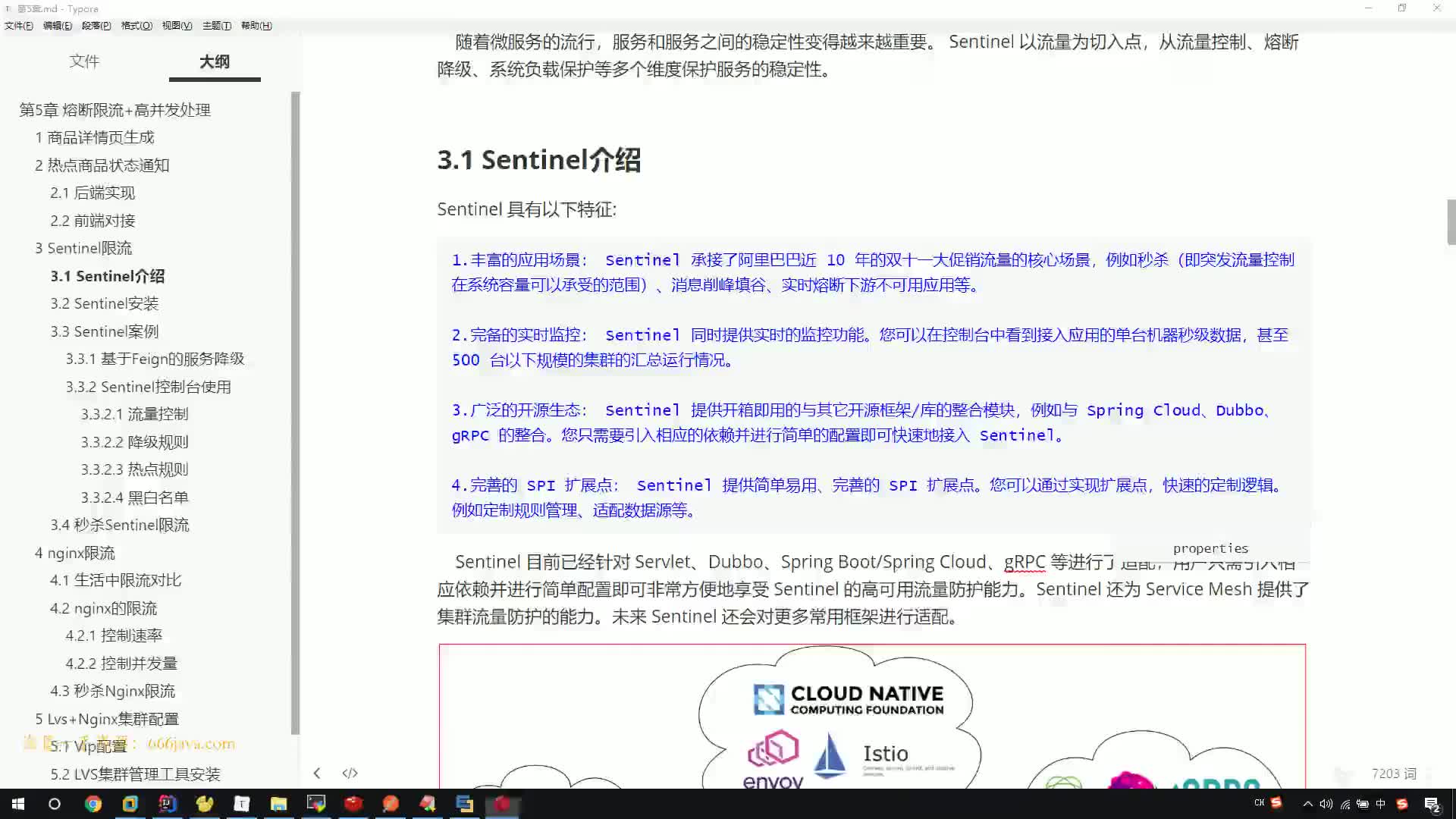
Task: Go to 4.3 秒杀Nginx限流
Action: point(113,691)
